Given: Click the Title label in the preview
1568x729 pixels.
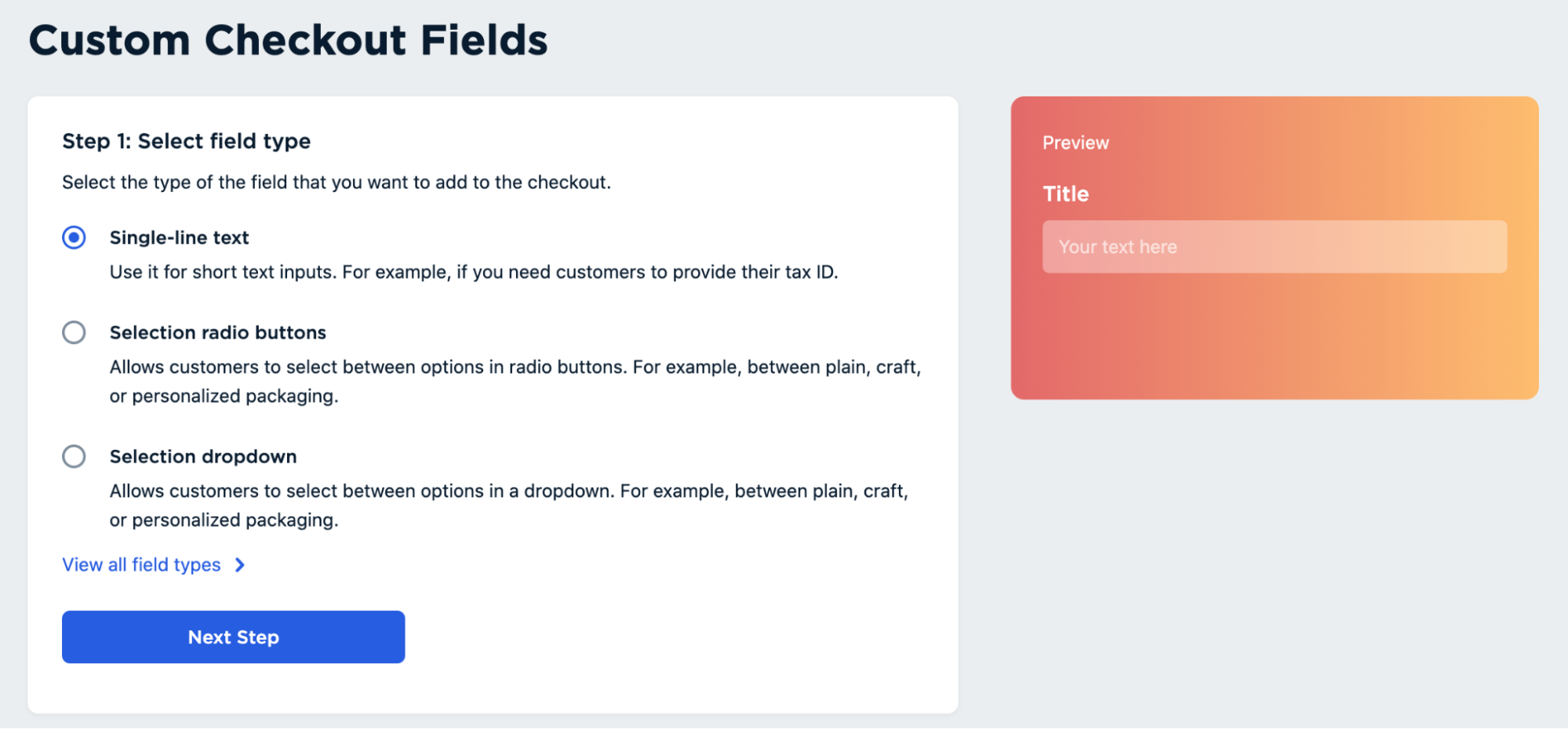Looking at the screenshot, I should 1065,194.
